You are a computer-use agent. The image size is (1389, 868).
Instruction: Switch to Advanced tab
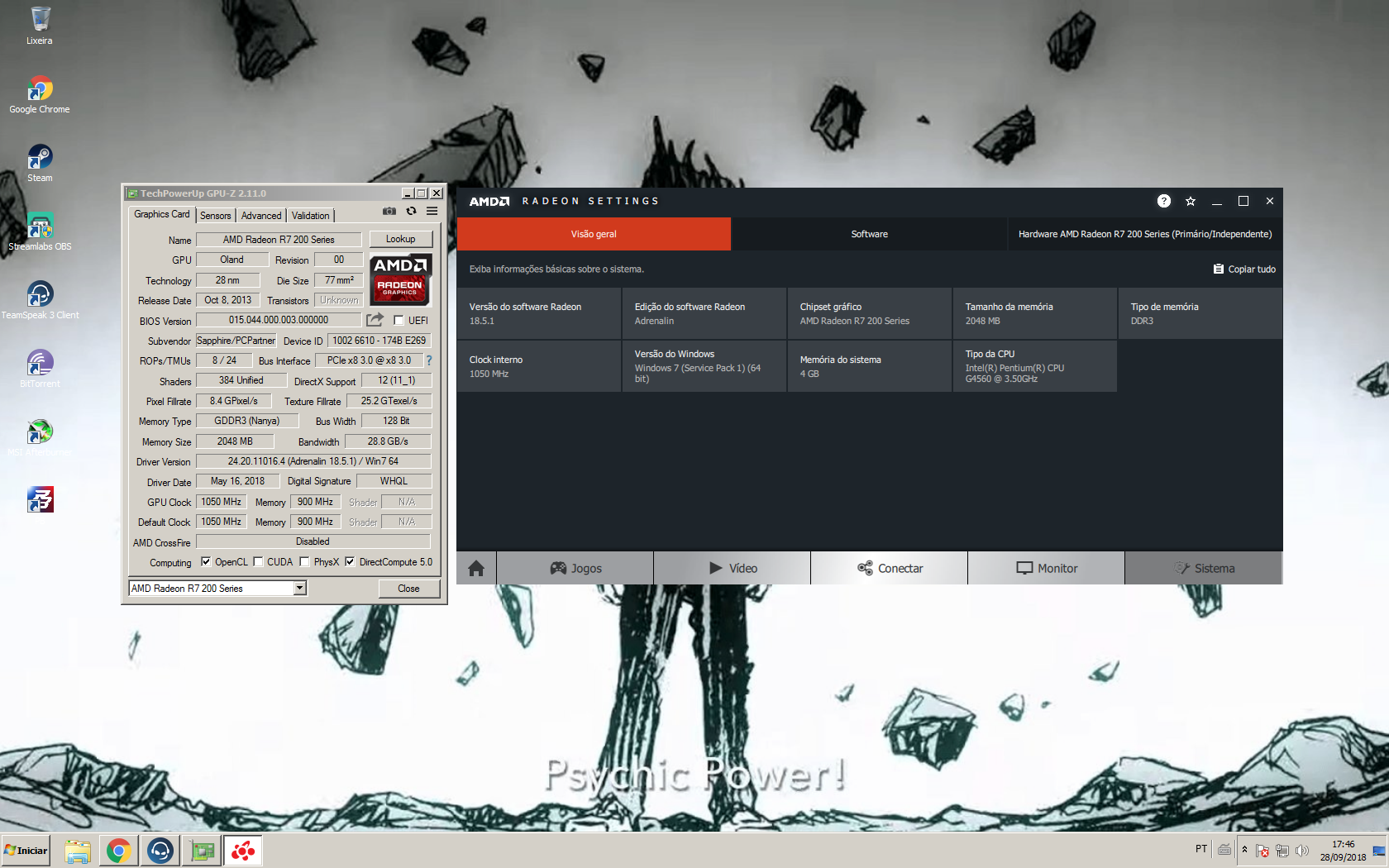261,216
